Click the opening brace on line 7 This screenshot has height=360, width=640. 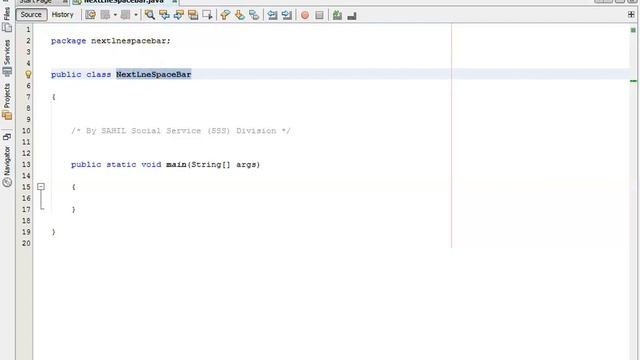53,97
